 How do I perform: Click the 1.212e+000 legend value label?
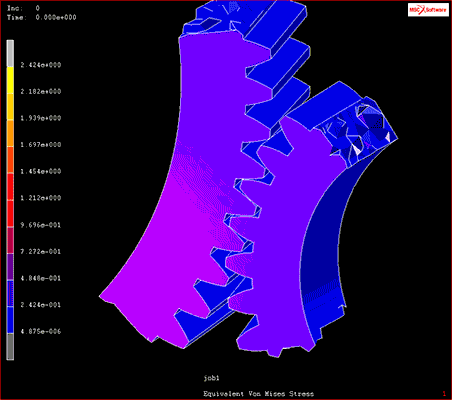pos(41,198)
